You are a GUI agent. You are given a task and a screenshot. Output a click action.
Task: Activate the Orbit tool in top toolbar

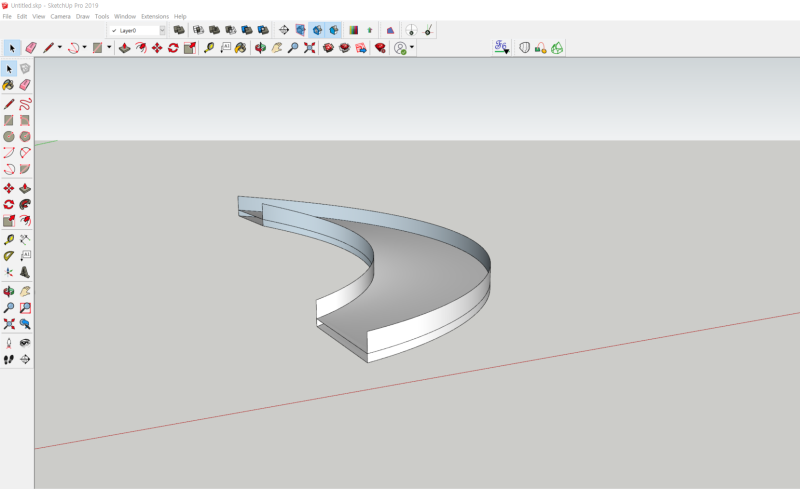(260, 47)
